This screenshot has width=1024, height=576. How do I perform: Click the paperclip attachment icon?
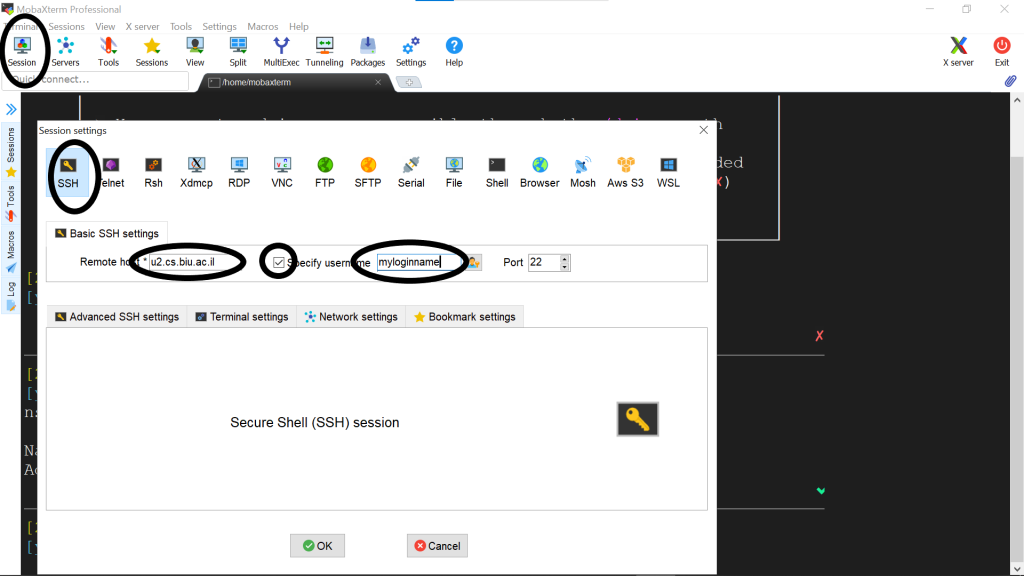[1010, 81]
